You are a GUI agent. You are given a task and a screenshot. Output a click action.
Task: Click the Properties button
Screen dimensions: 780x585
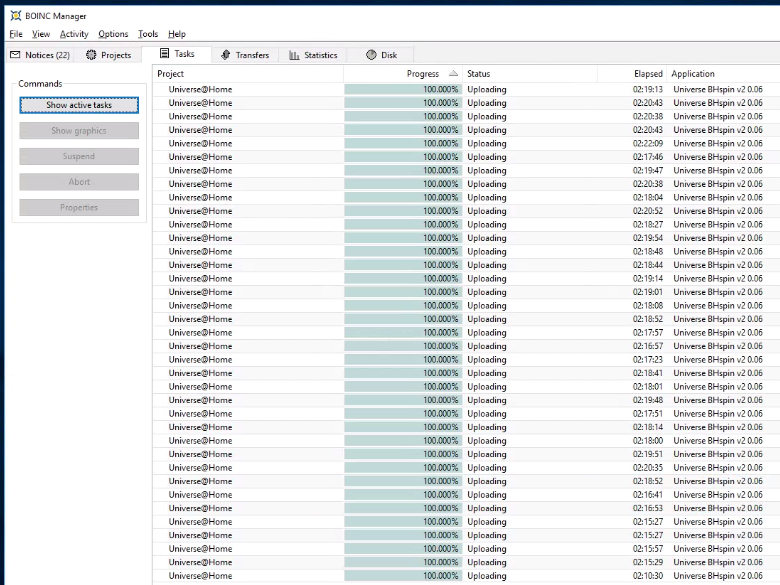click(x=79, y=207)
